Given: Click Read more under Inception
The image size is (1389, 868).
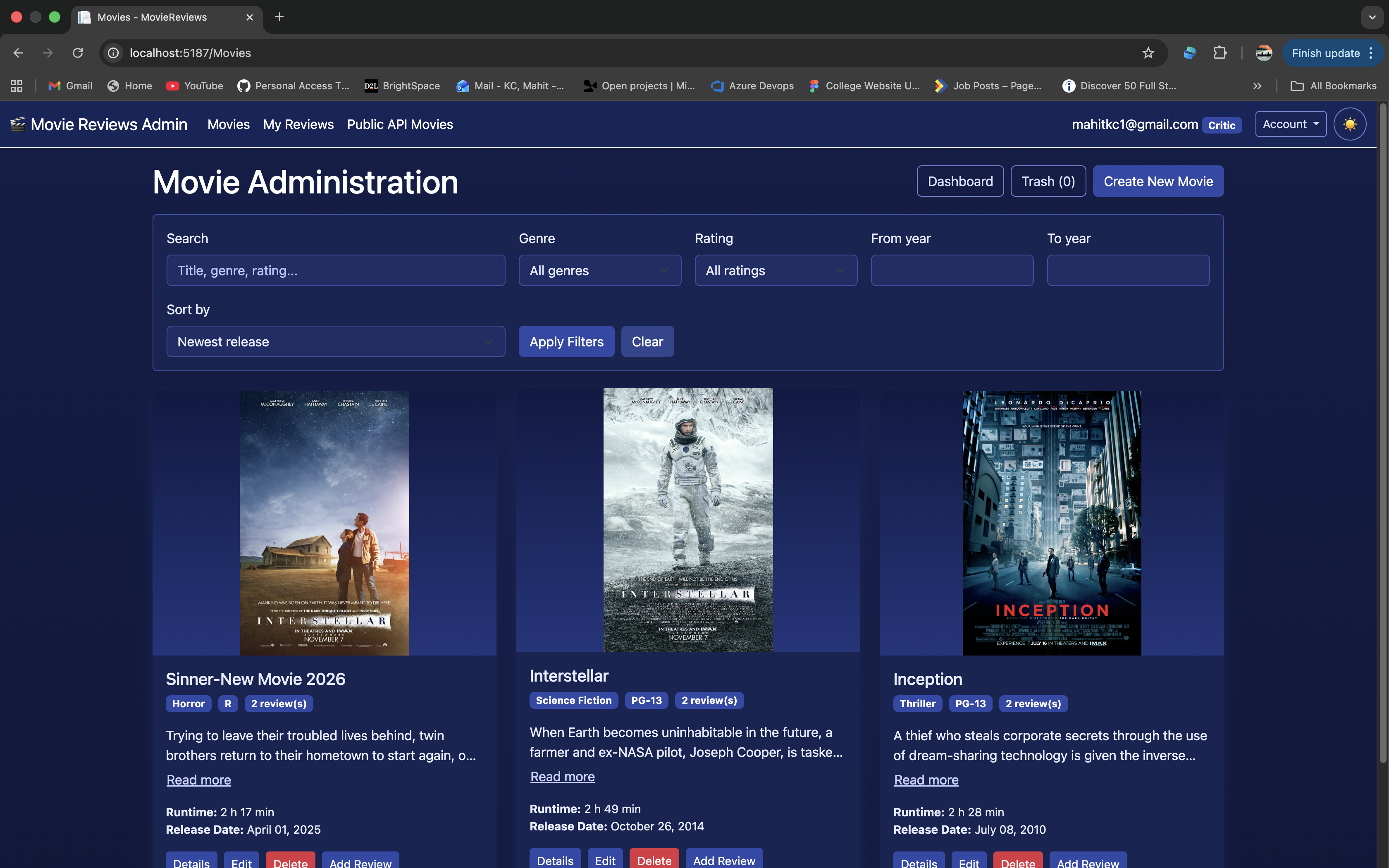Looking at the screenshot, I should coord(926,780).
